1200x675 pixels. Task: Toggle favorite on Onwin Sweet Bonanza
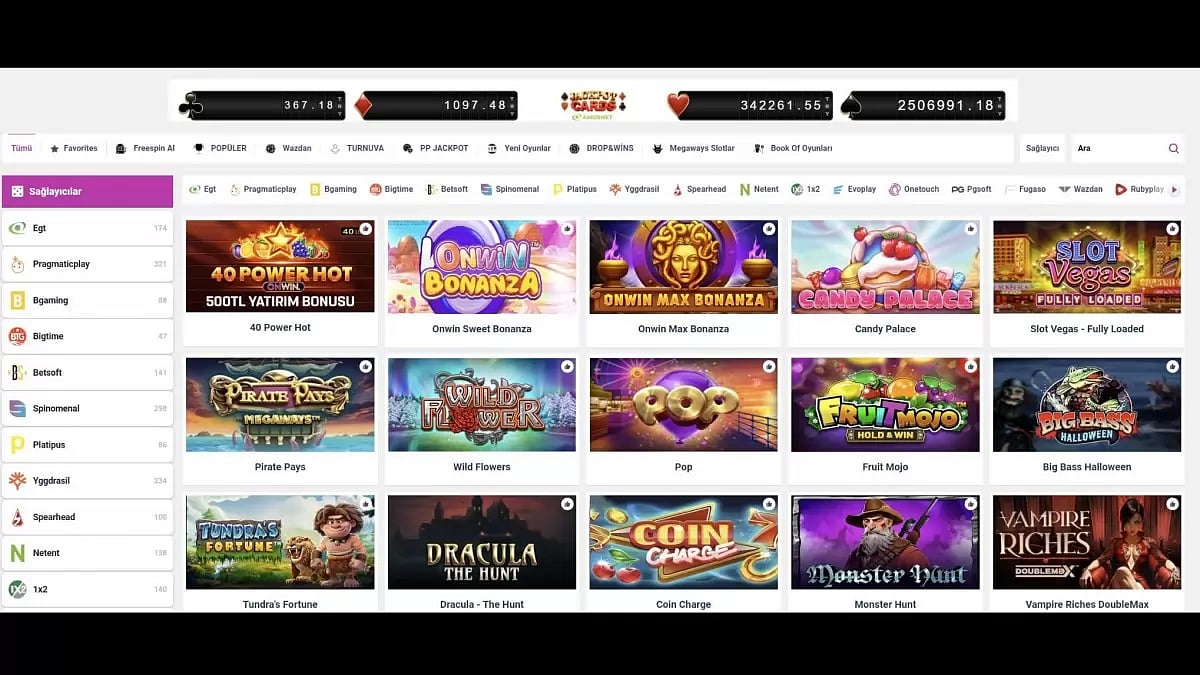point(567,229)
